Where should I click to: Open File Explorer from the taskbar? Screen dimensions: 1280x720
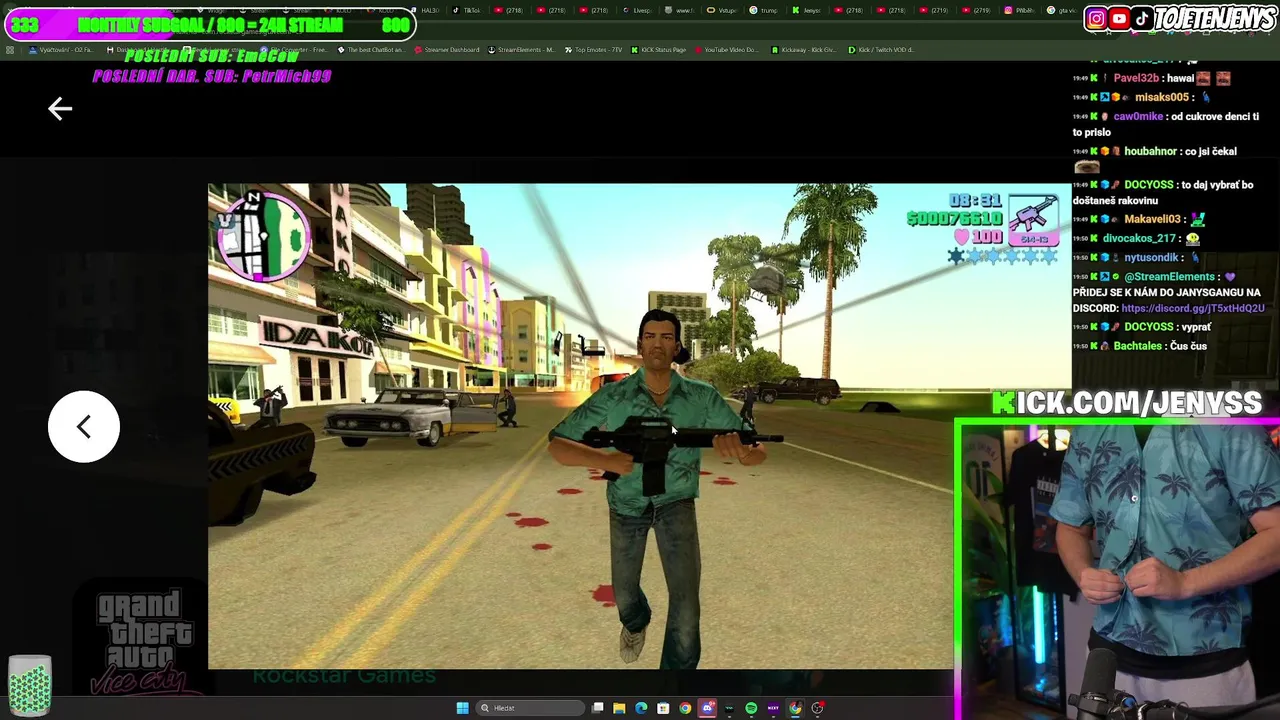point(619,708)
